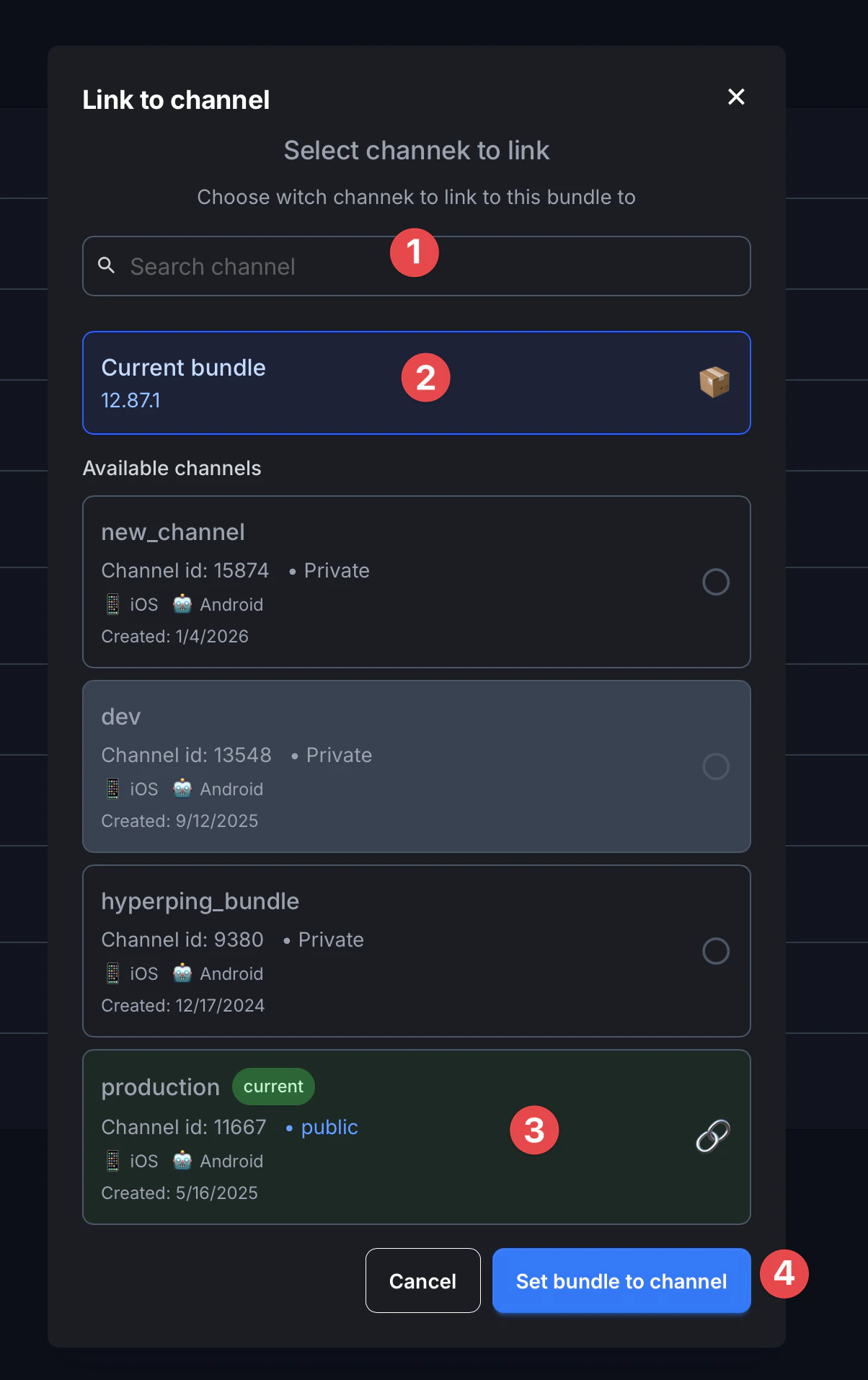Select the dev channel radio button
868x1380 pixels.
pos(716,766)
